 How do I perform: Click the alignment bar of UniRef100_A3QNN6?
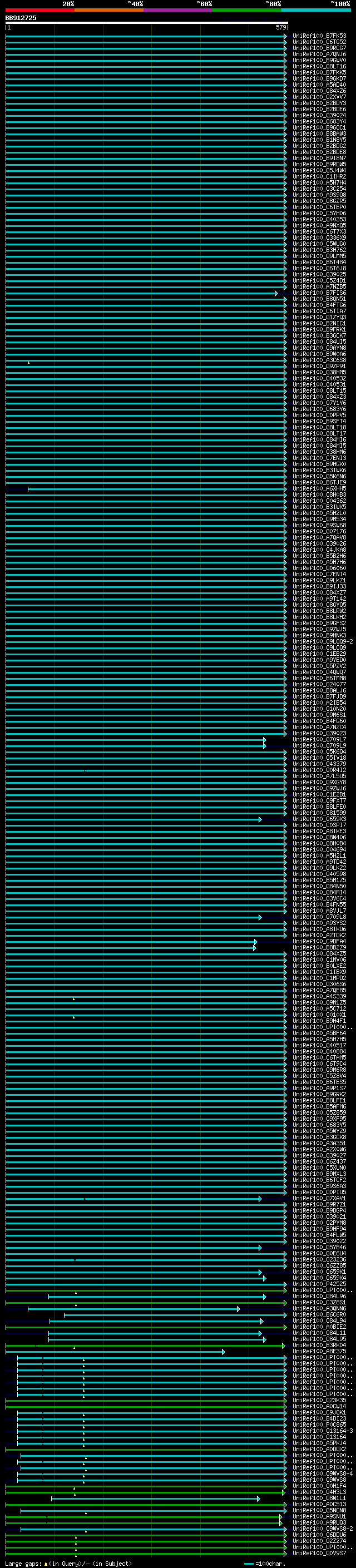(x=134, y=1309)
